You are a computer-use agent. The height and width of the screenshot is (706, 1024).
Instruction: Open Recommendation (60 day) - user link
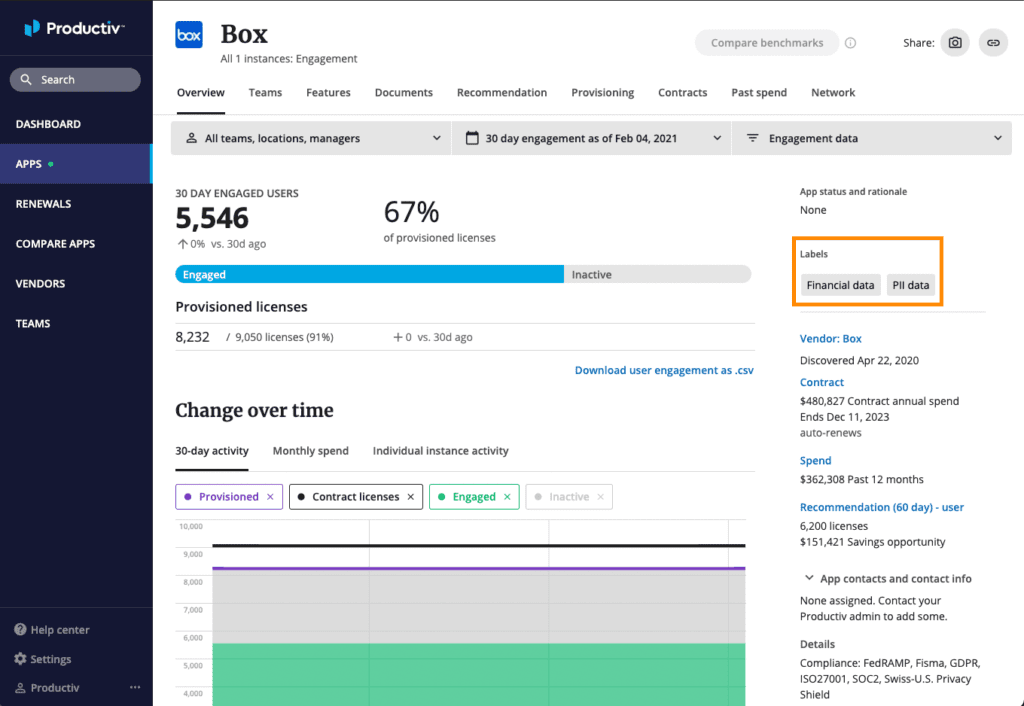pos(882,507)
